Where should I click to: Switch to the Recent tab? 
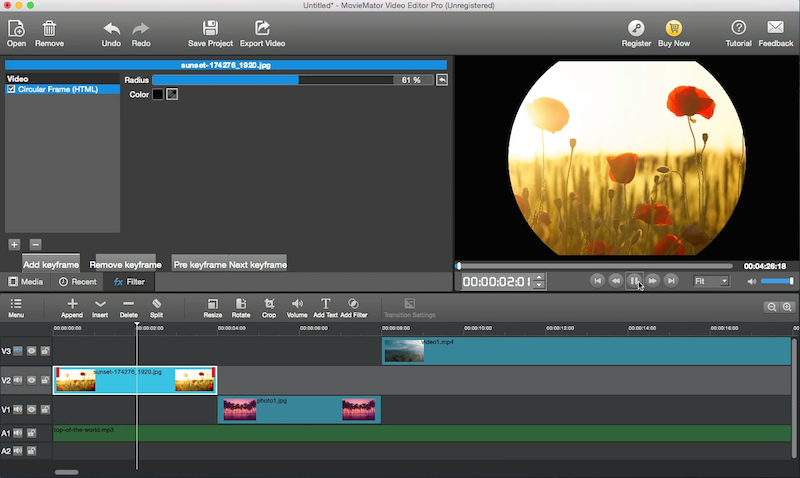[77, 282]
